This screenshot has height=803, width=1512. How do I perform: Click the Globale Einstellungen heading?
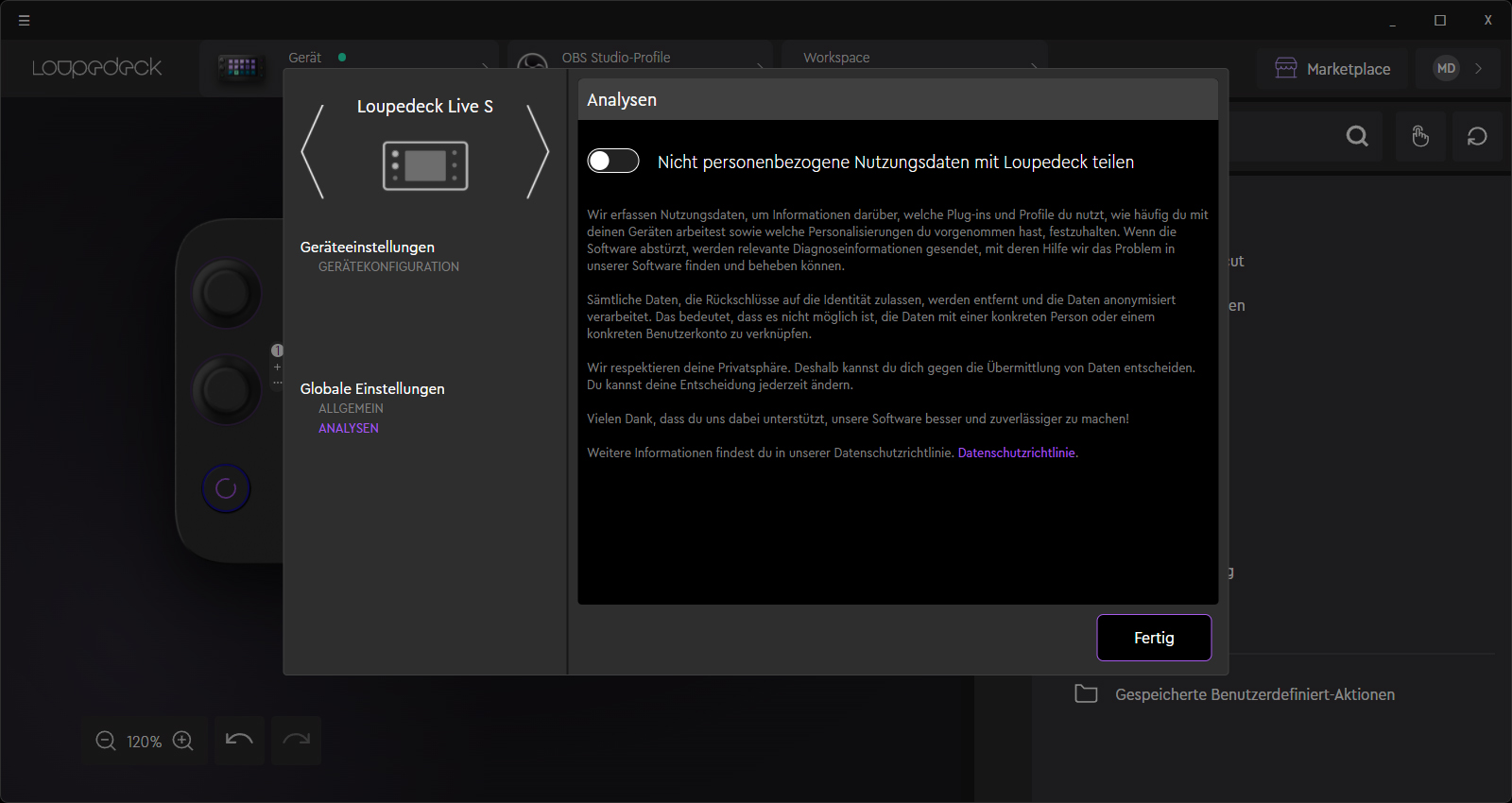pyautogui.click(x=372, y=388)
